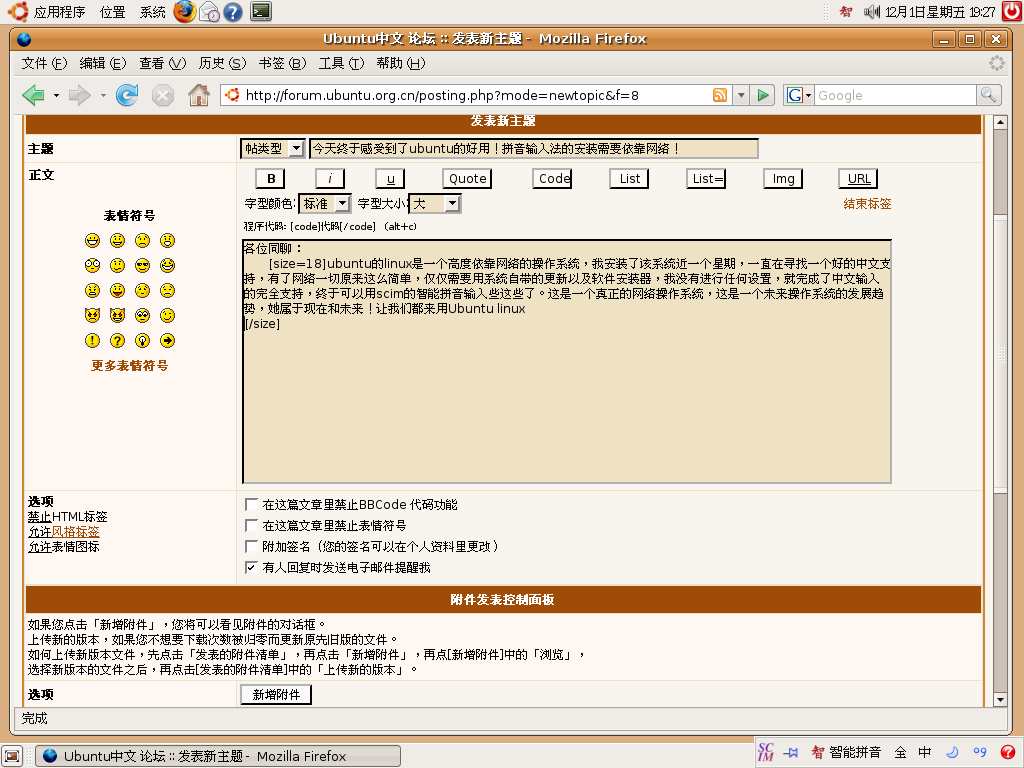The width and height of the screenshot is (1024, 768).
Task: Click the bold B formatting button
Action: [x=271, y=178]
